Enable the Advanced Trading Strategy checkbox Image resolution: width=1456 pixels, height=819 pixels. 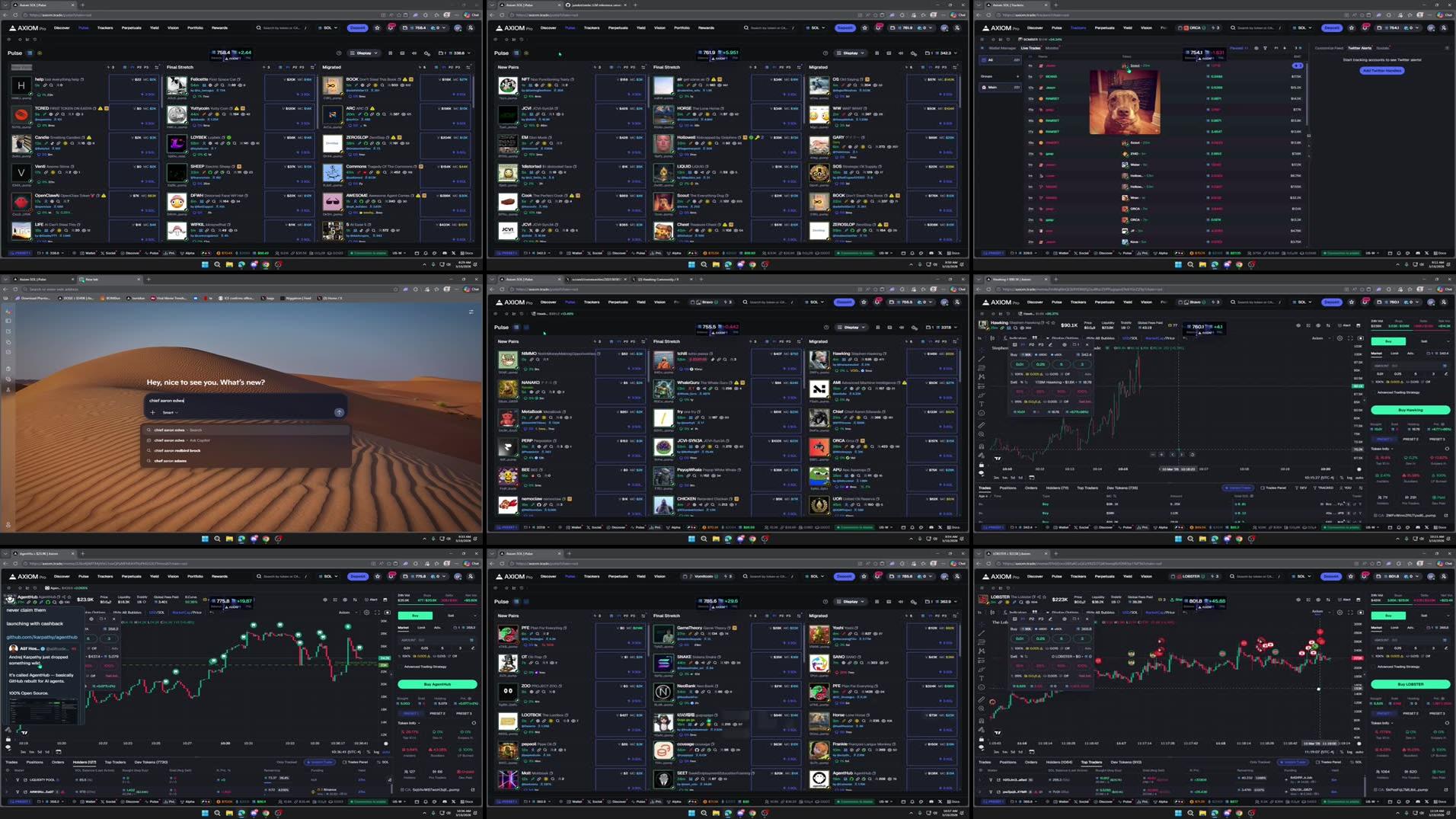[x=1375, y=392]
